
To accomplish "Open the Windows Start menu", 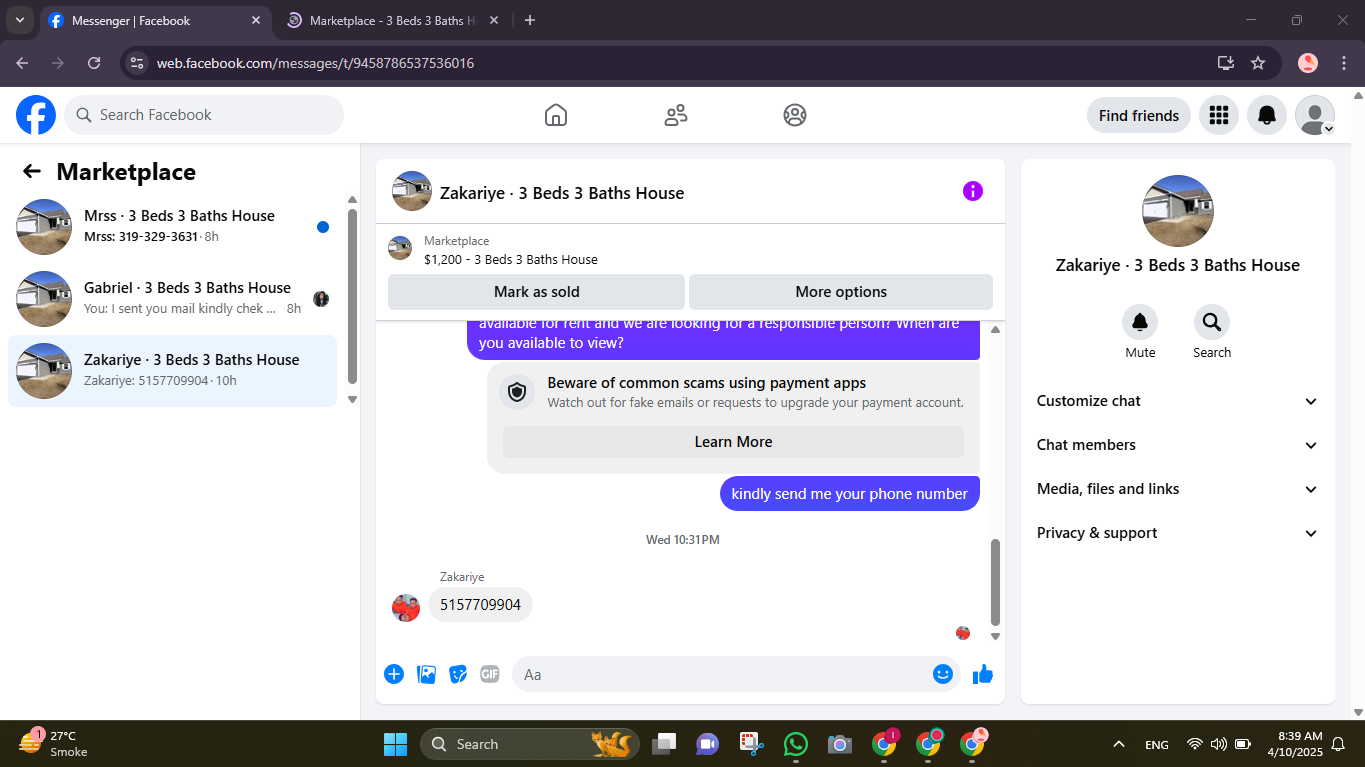I will coord(396,744).
